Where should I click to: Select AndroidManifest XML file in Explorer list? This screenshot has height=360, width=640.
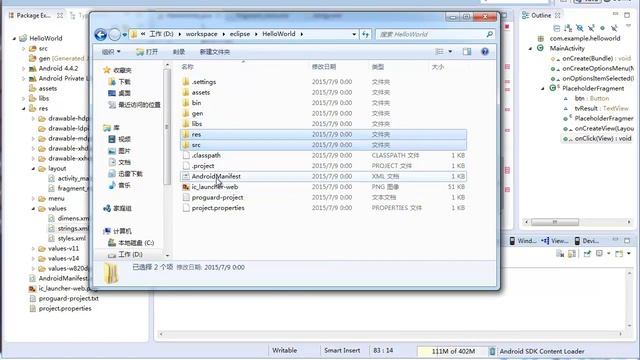pyautogui.click(x=323, y=176)
